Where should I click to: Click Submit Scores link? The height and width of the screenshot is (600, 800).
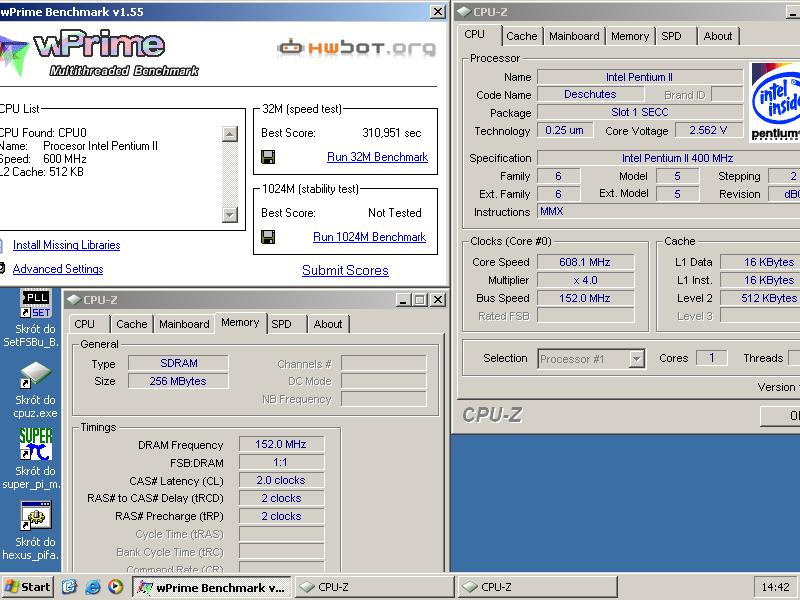345,270
